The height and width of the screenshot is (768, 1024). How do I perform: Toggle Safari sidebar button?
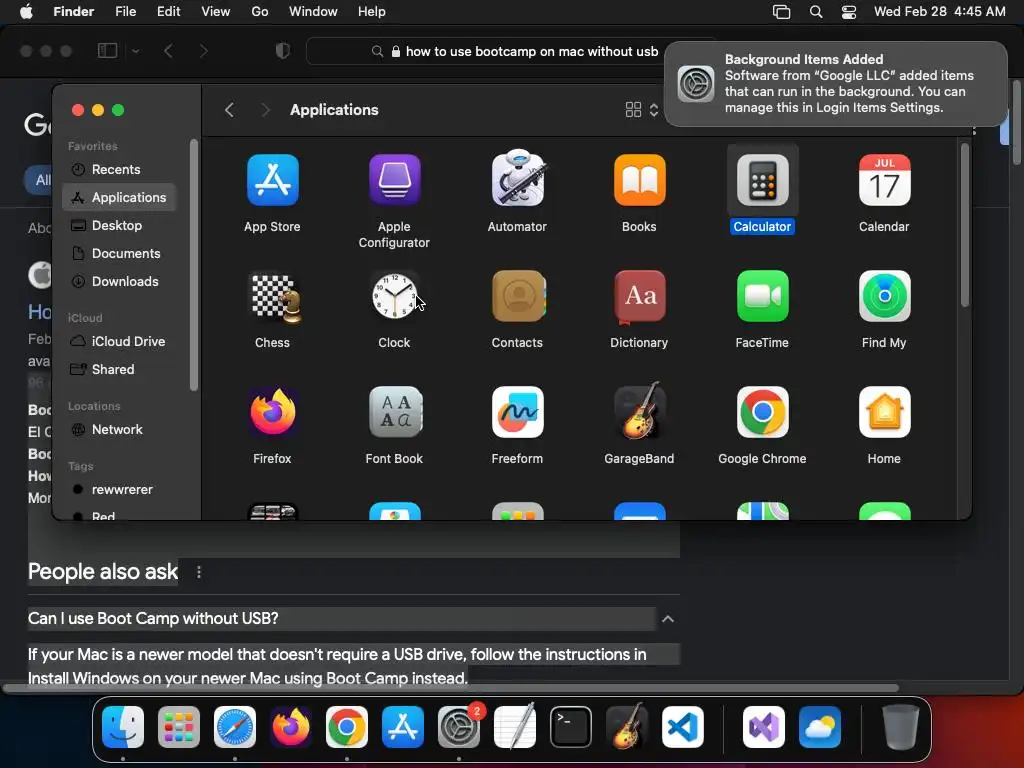tap(107, 51)
